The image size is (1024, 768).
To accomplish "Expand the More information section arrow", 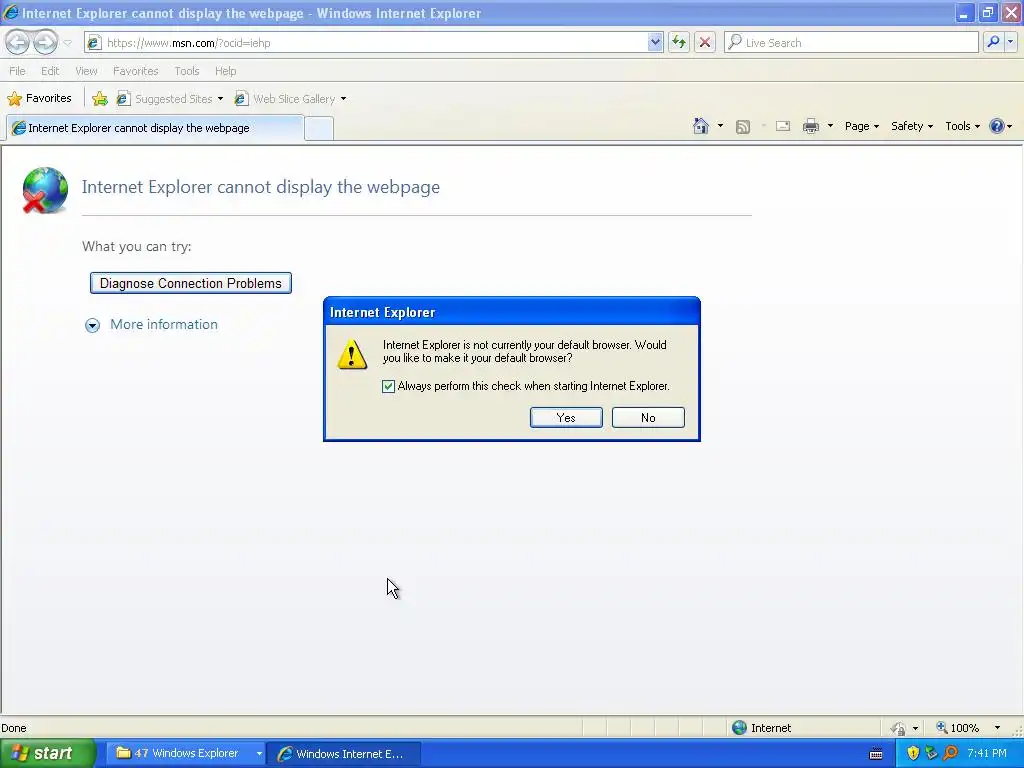I will point(93,325).
